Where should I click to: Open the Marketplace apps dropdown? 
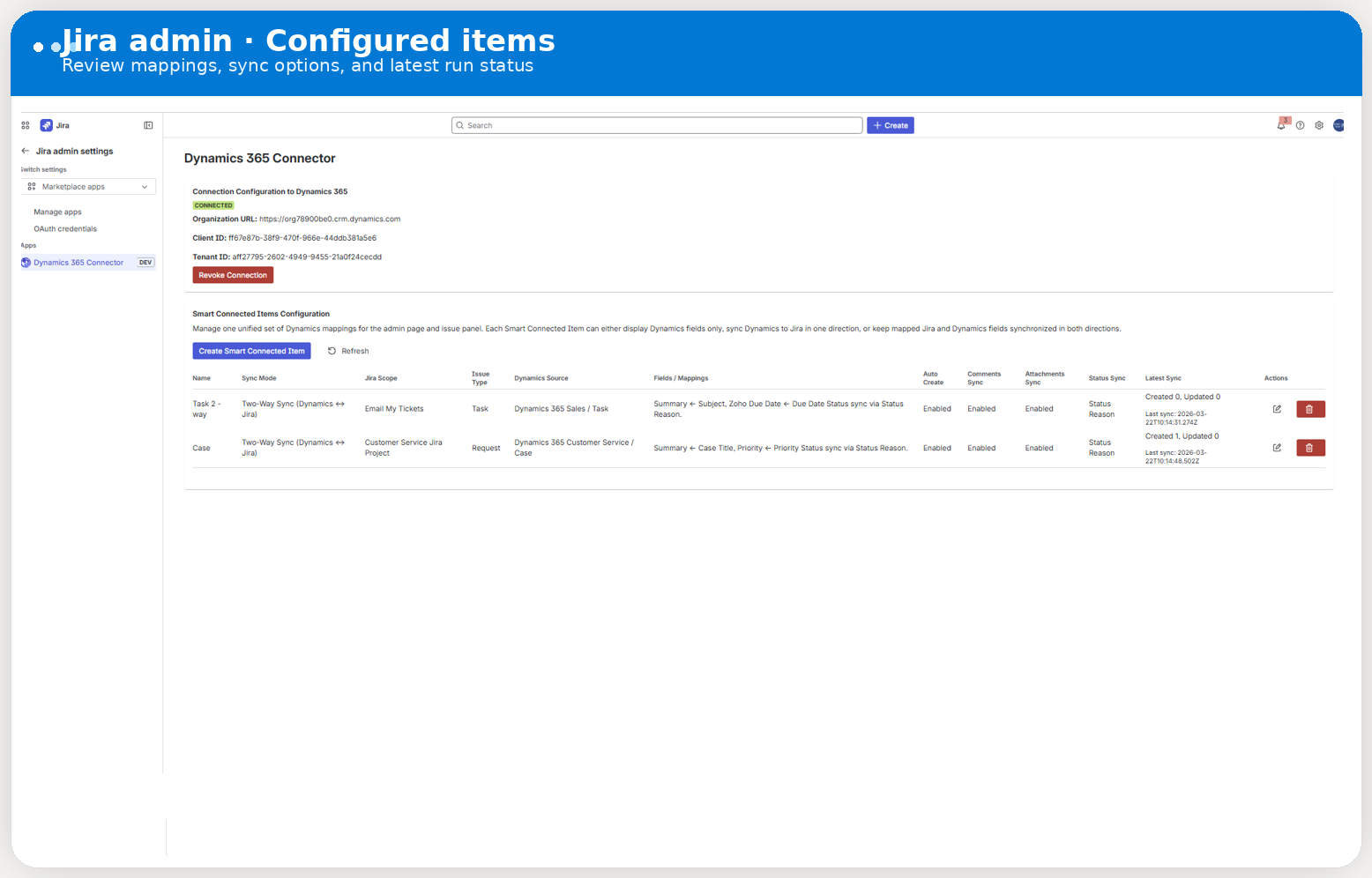[87, 186]
